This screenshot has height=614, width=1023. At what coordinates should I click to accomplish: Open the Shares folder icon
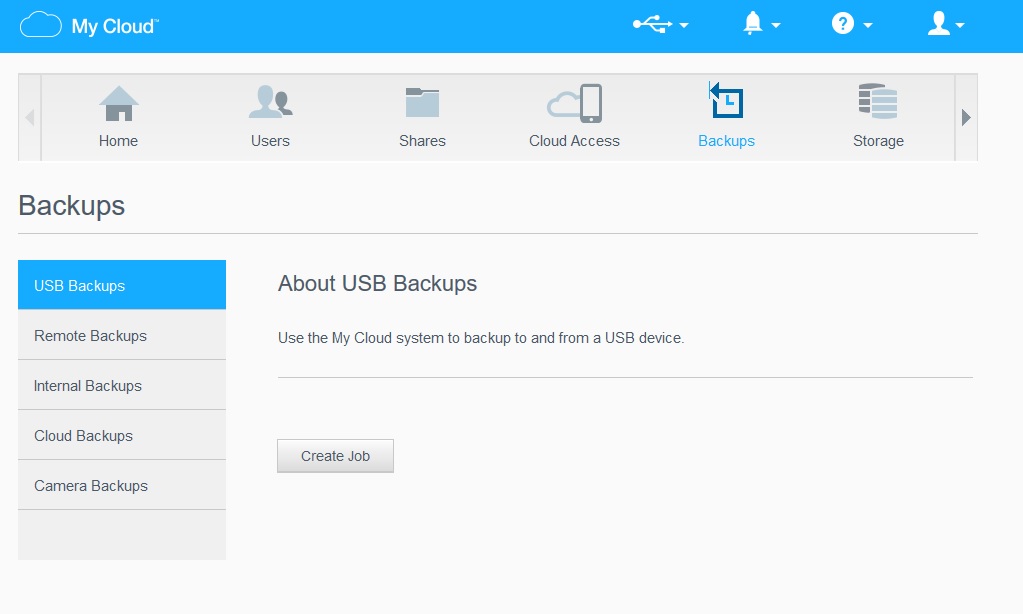422,102
